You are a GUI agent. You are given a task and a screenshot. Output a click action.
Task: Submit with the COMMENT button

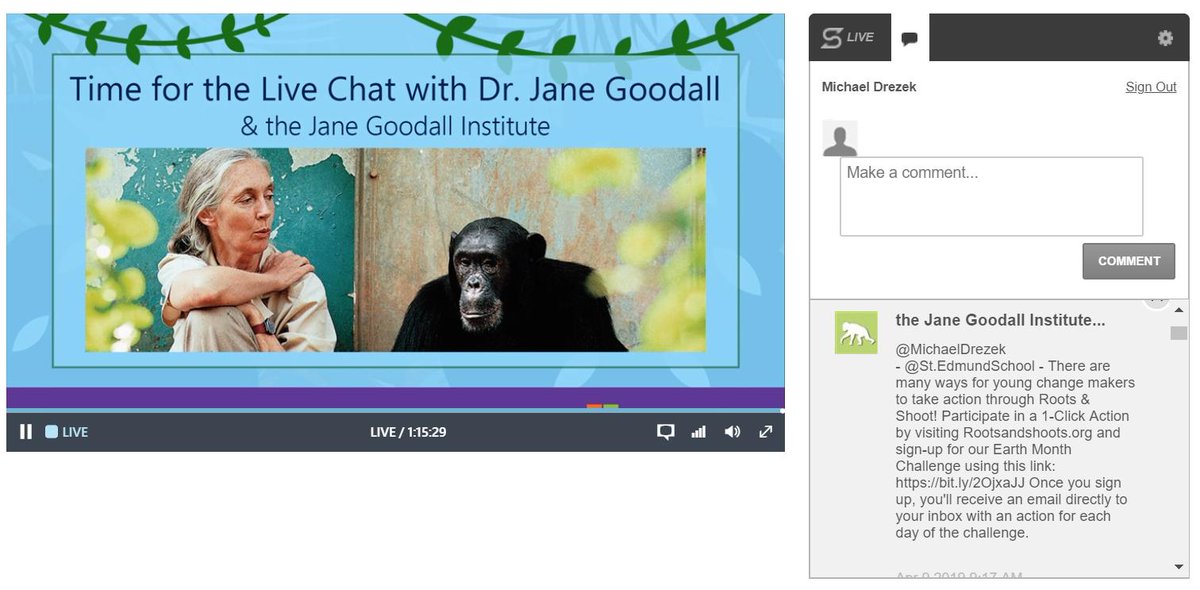click(x=1129, y=261)
